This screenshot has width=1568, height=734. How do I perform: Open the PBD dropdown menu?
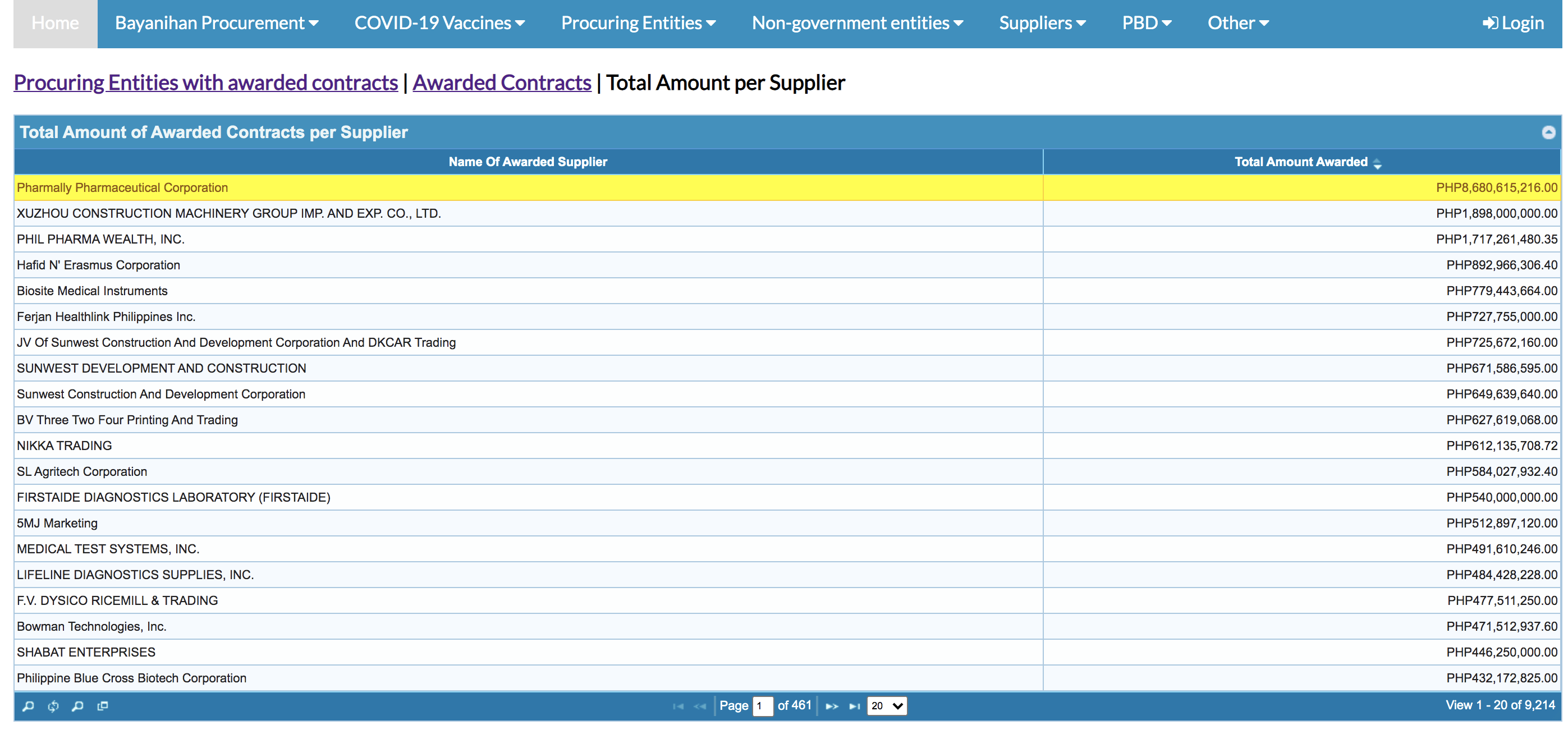click(x=1147, y=23)
